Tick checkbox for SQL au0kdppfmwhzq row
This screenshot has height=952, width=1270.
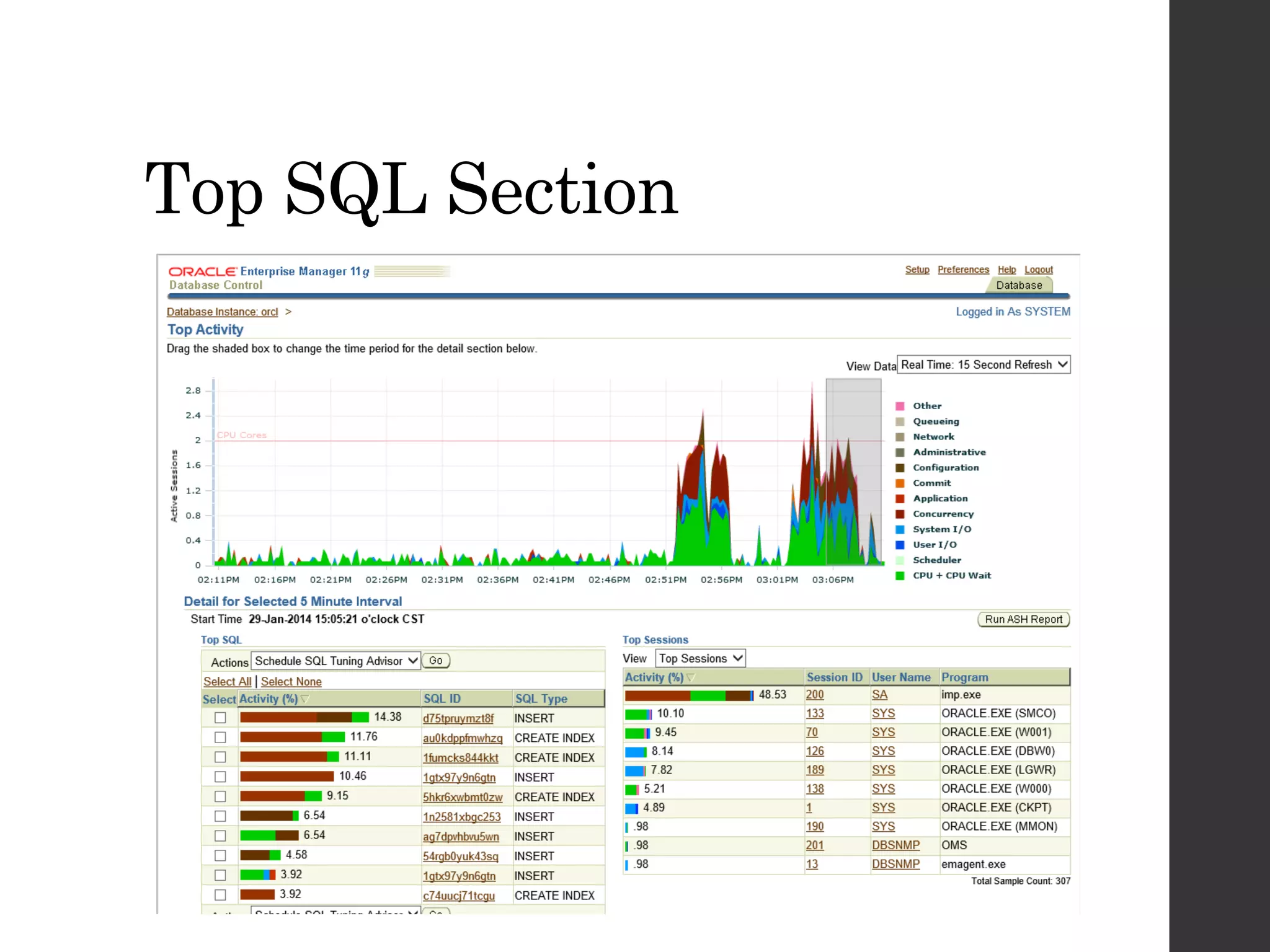click(x=220, y=737)
